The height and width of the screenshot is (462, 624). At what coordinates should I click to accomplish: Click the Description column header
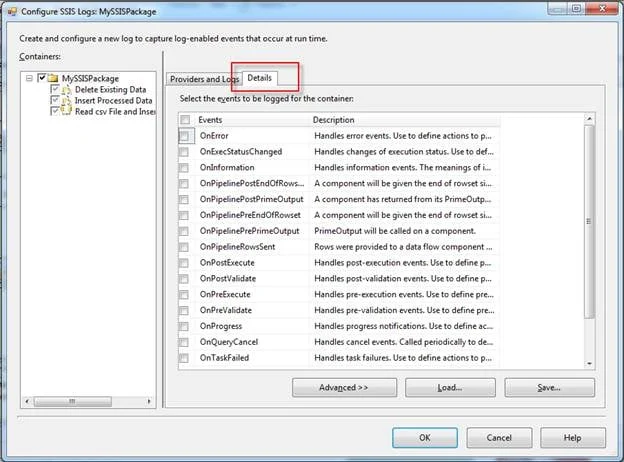click(333, 120)
